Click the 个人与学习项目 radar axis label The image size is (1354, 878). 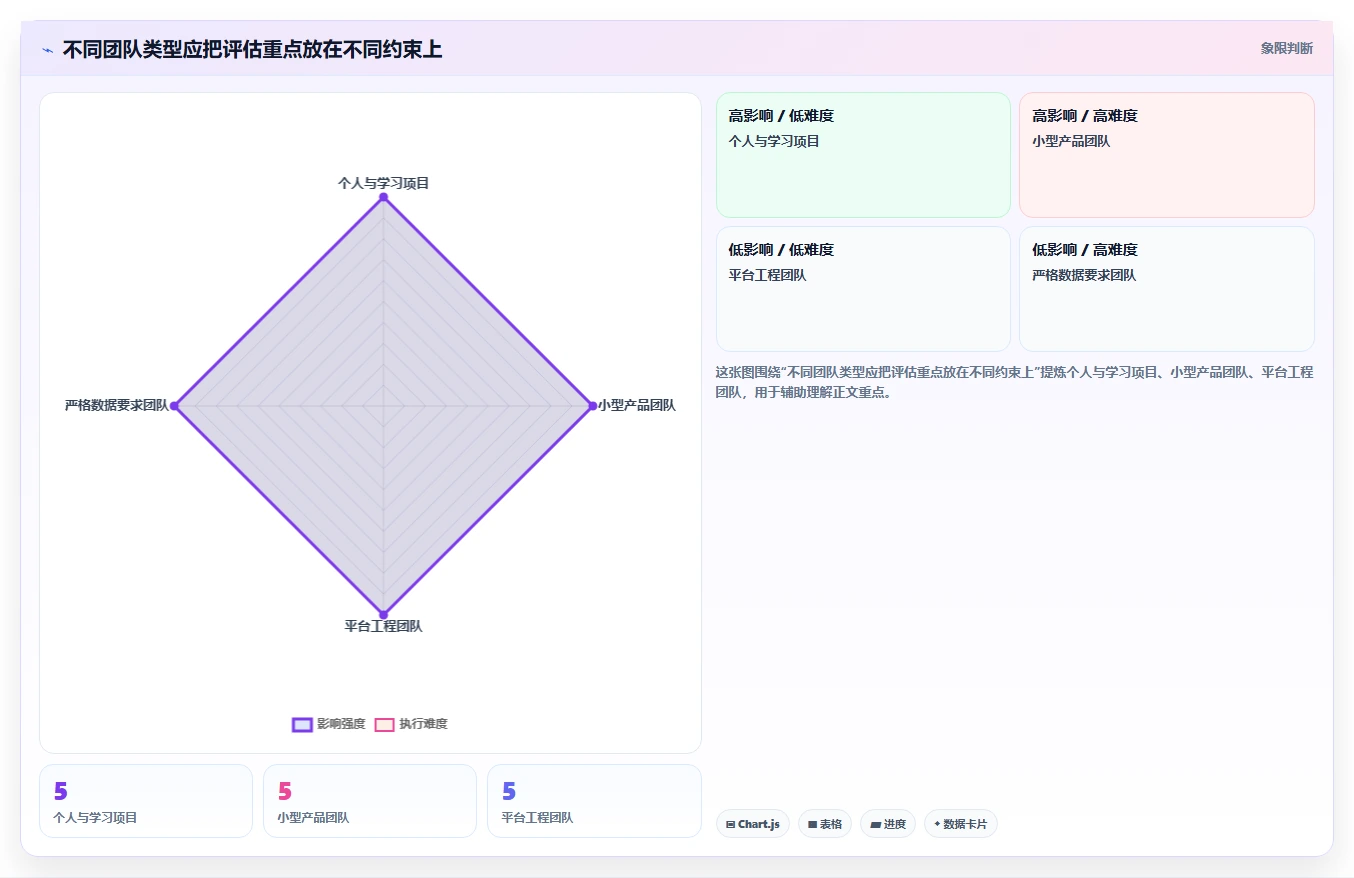point(383,183)
